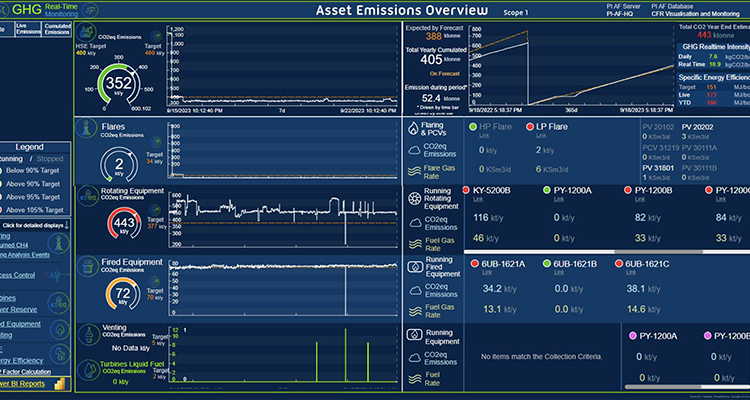750x400 pixels.
Task: Click the Energy Efficiency icon in sidebar
Action: pos(62,354)
